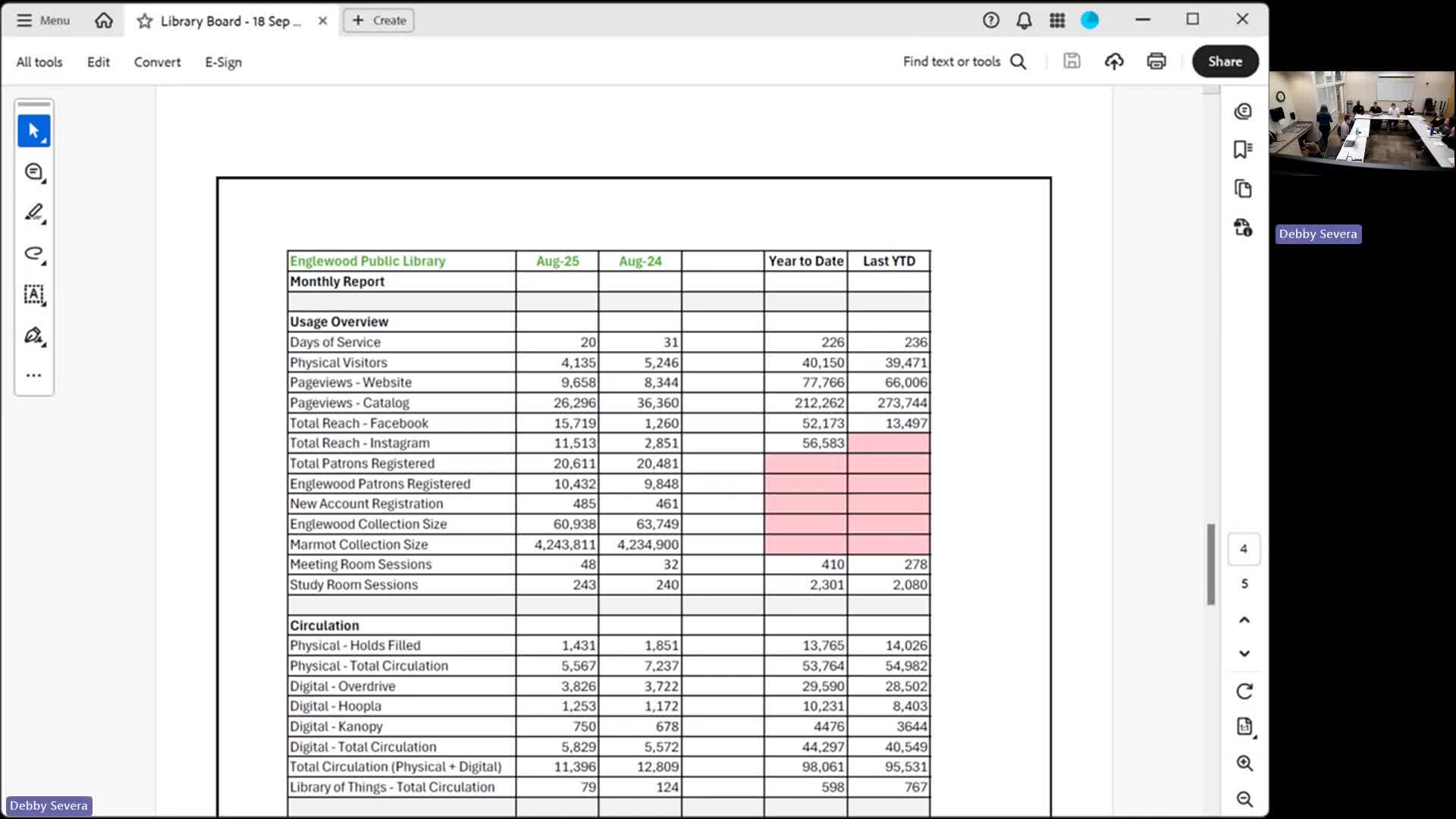The width and height of the screenshot is (1456, 819).
Task: Click the Create new tab button
Action: (x=378, y=20)
